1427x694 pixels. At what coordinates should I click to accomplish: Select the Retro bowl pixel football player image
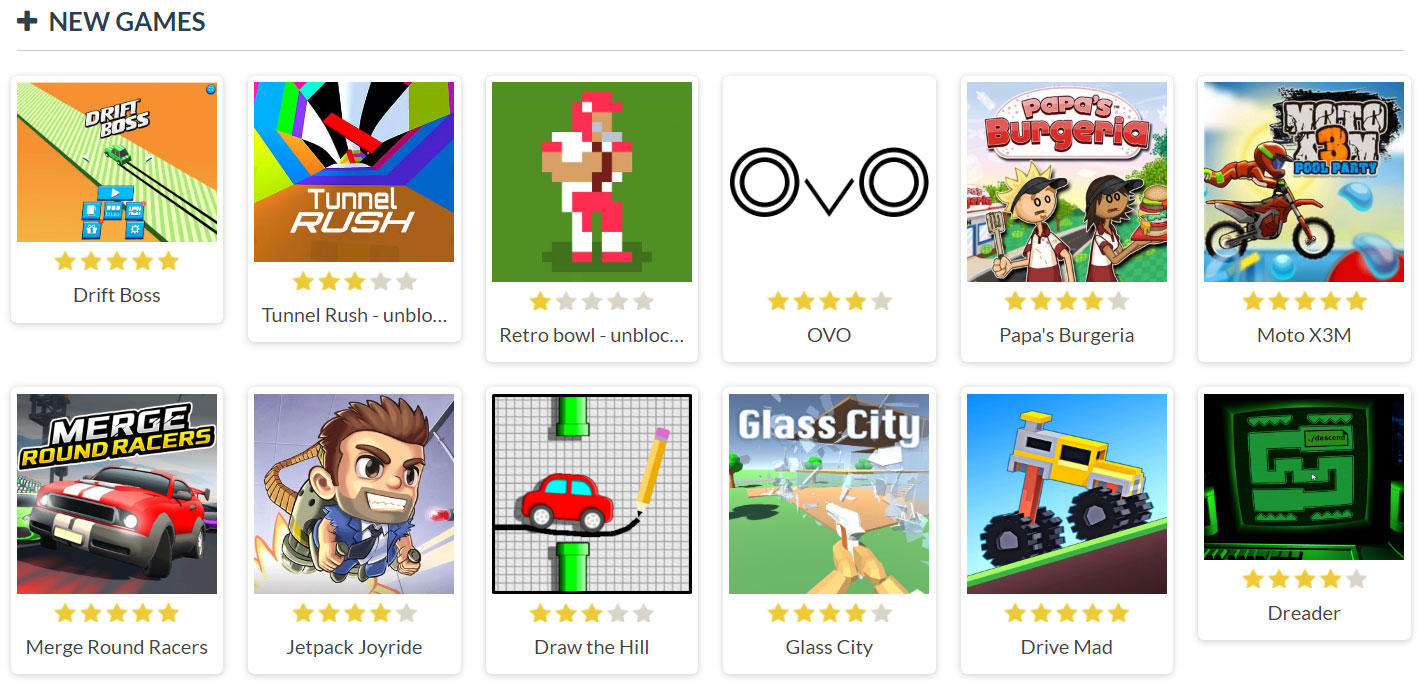pyautogui.click(x=592, y=182)
